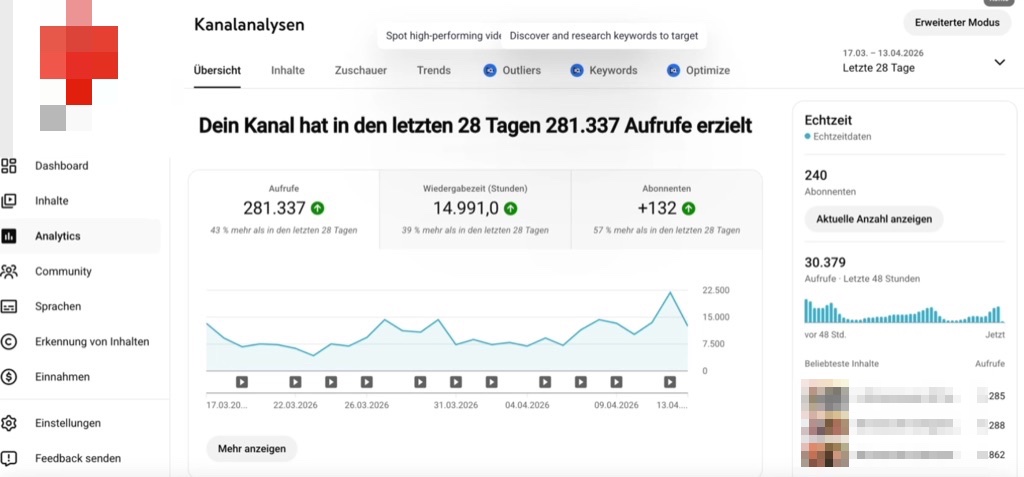
Task: Click the Sprachen subtitles icon
Action: coord(8,306)
